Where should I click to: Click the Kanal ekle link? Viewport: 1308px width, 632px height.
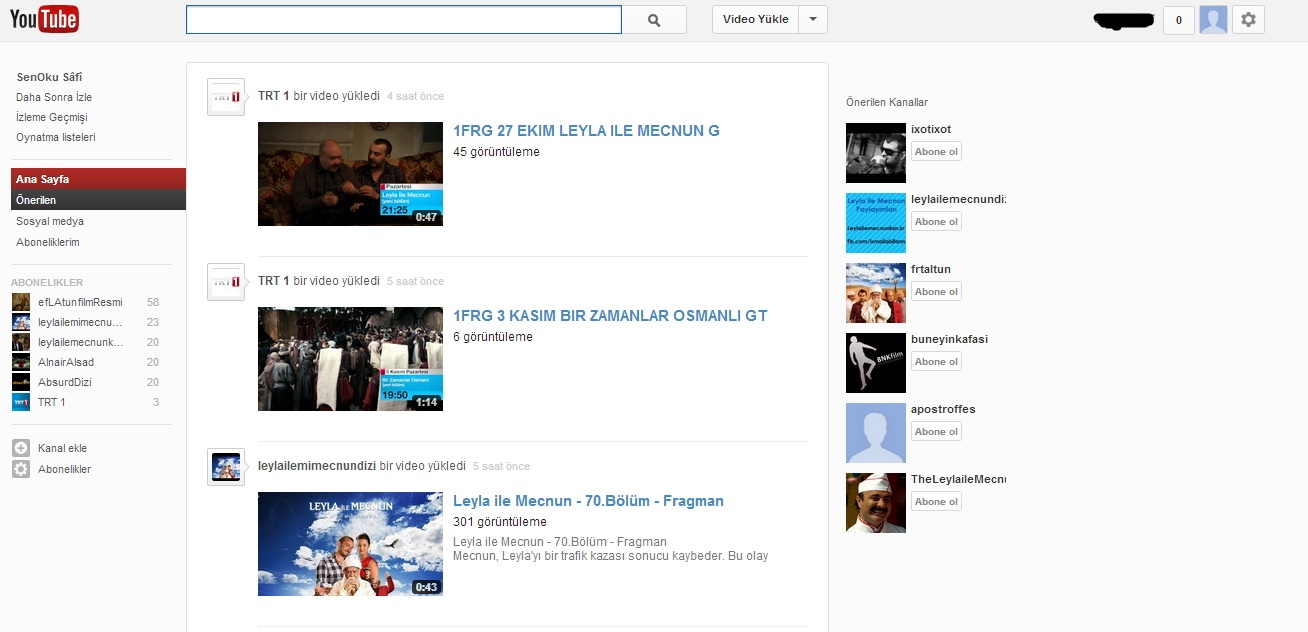(62, 448)
